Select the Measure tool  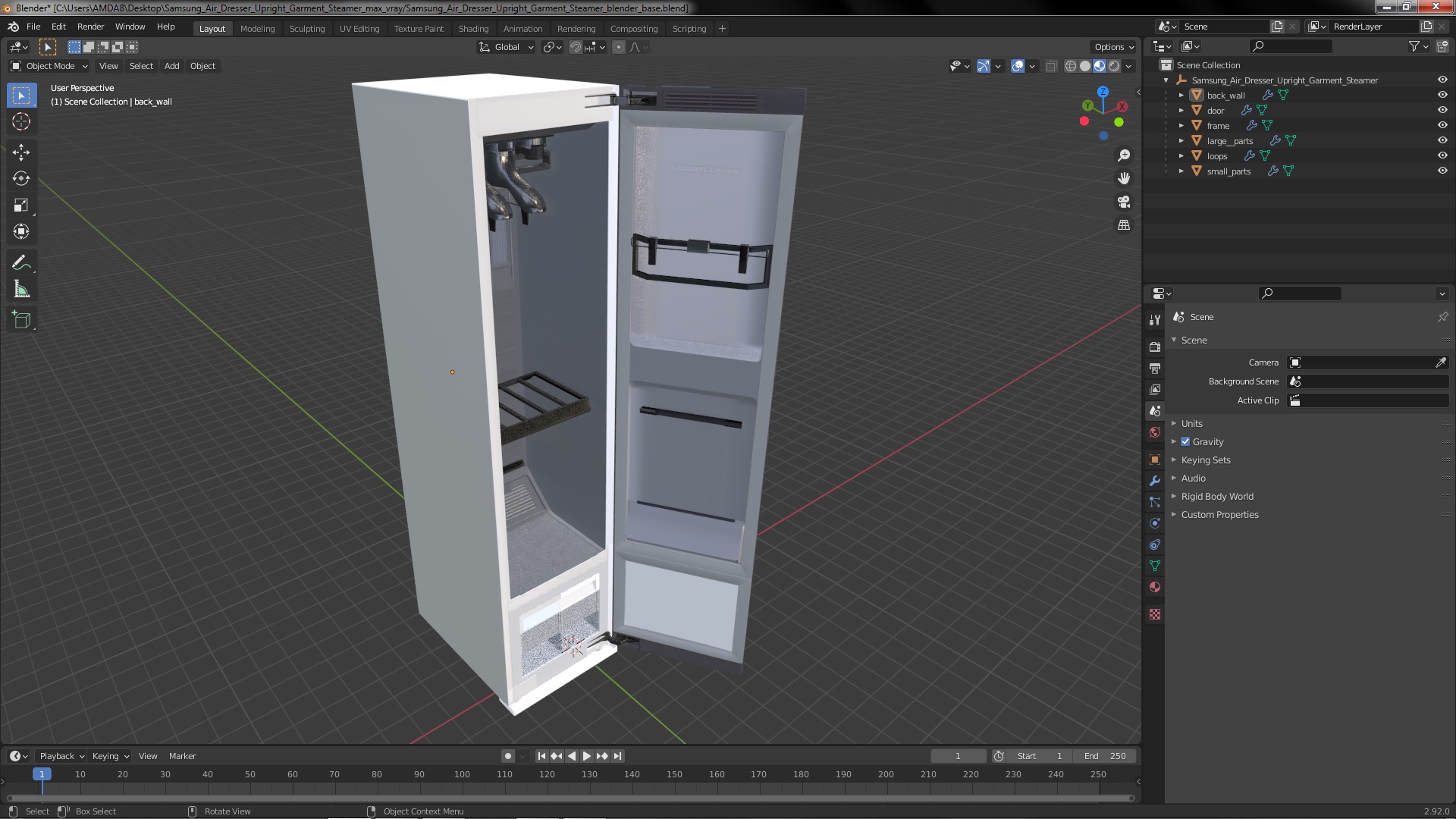point(21,289)
